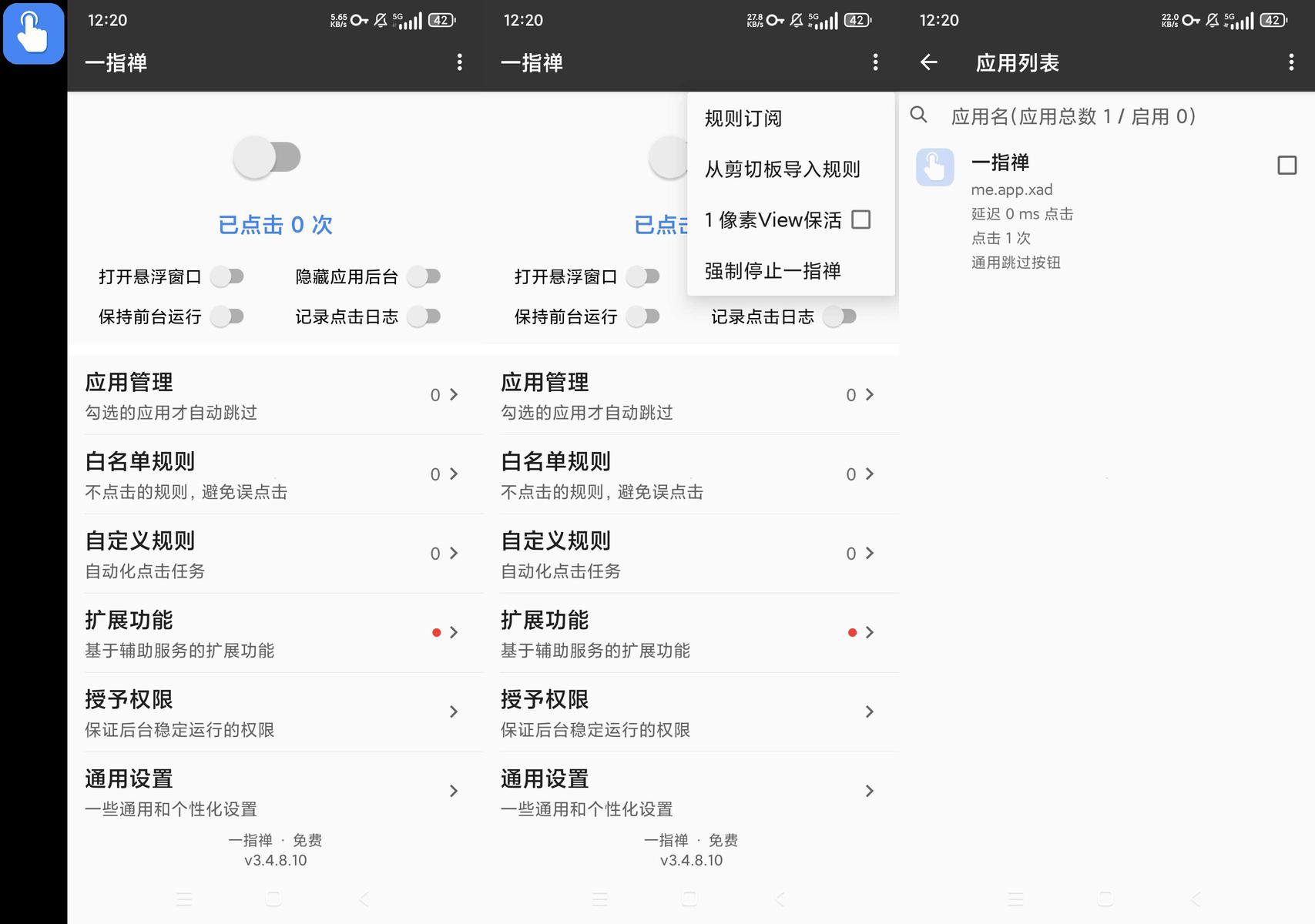Toggle 保持前台运行 switch in left screen
Viewport: 1315px width, 924px height.
pos(227,316)
